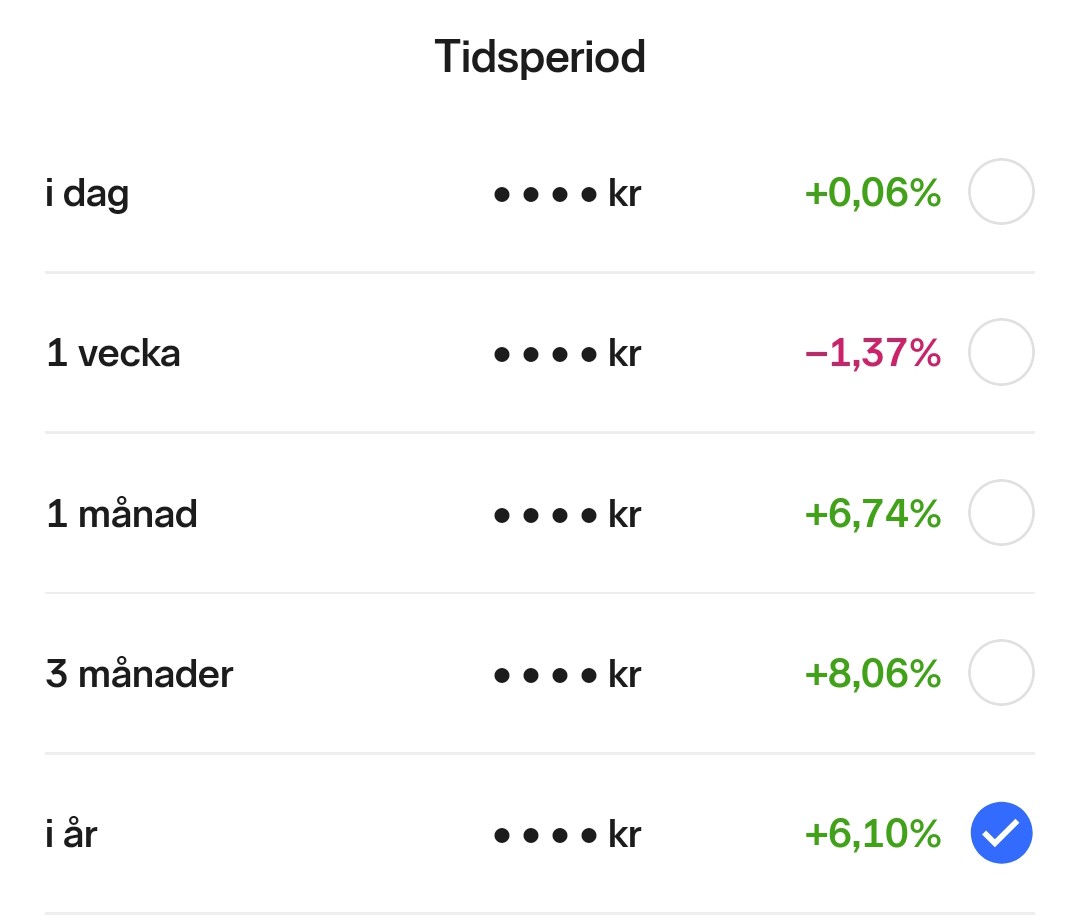Image resolution: width=1080 pixels, height=917 pixels.
Task: Choose the '1 månad' period label
Action: (122, 514)
